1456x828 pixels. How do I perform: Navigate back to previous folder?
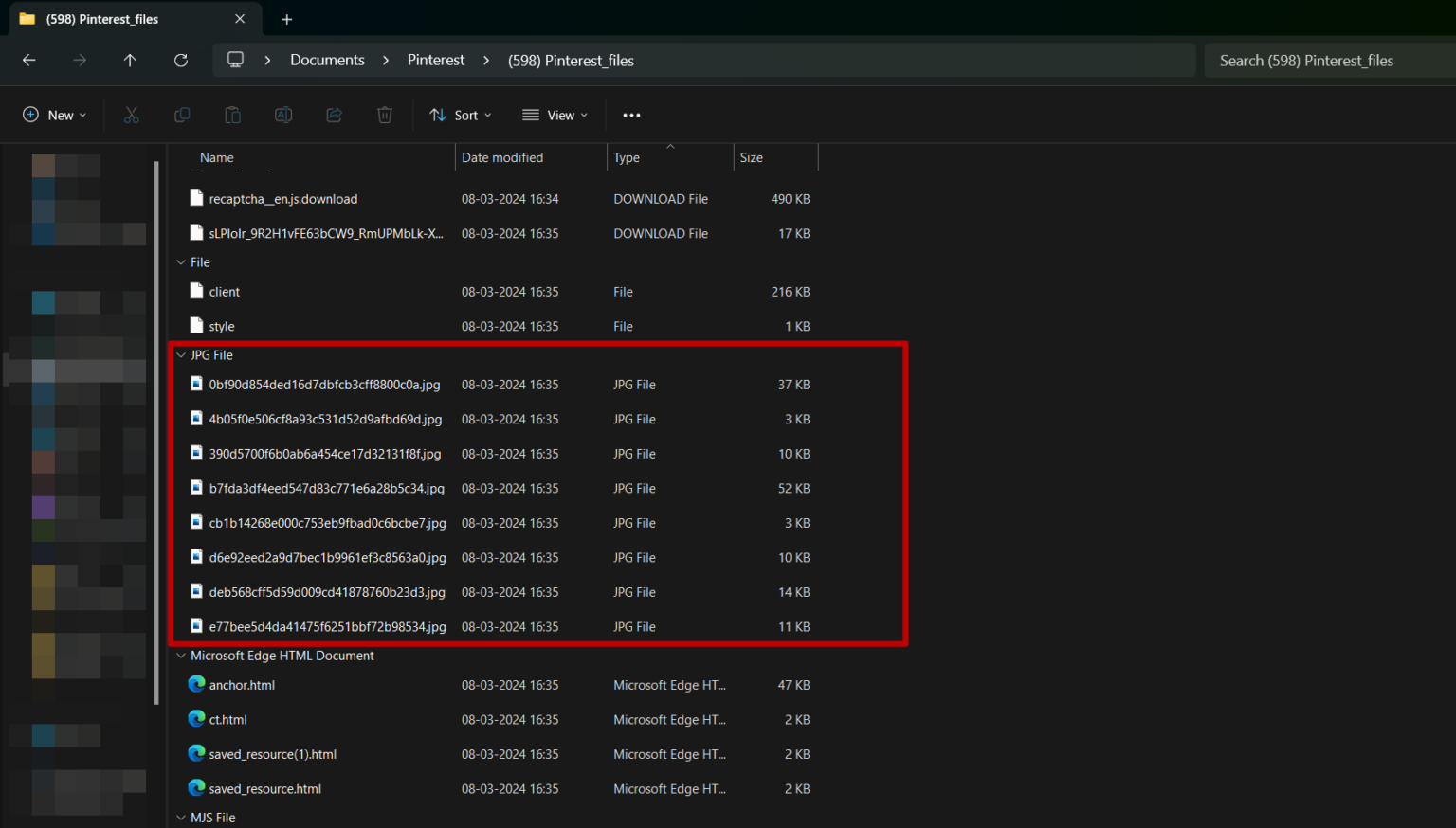pyautogui.click(x=29, y=60)
